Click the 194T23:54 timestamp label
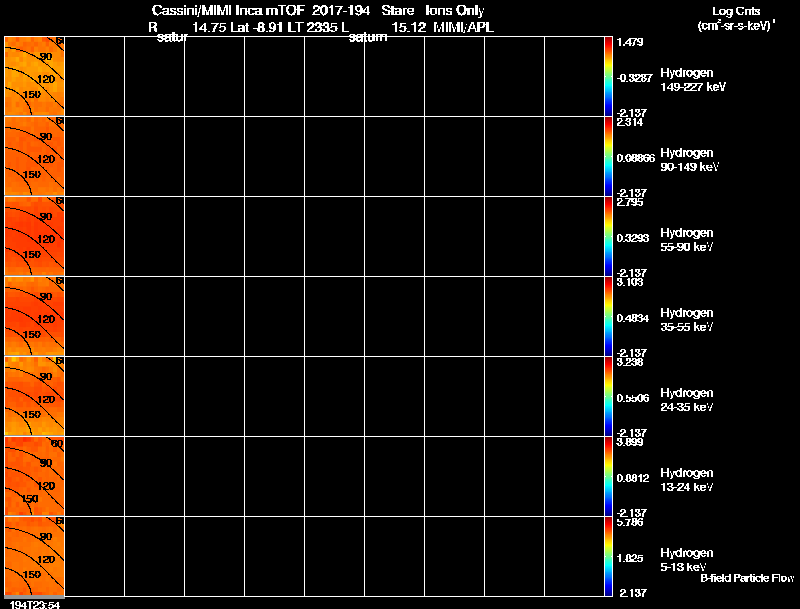The height and width of the screenshot is (609, 800). (x=35, y=604)
